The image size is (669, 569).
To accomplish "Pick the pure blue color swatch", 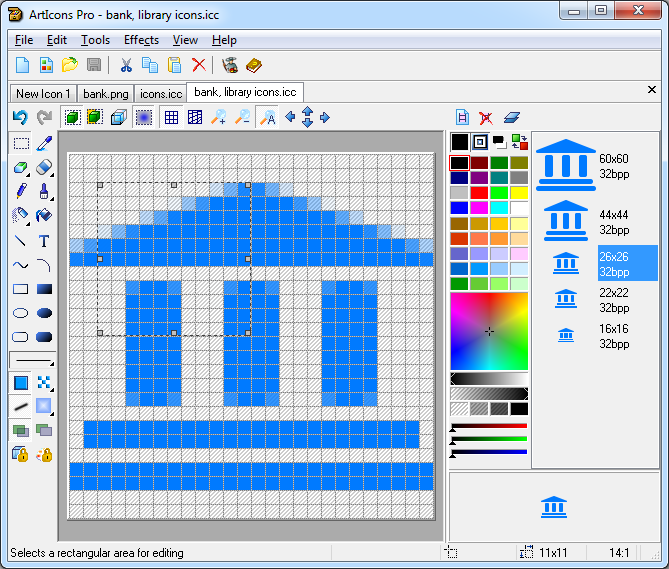I will (459, 208).
